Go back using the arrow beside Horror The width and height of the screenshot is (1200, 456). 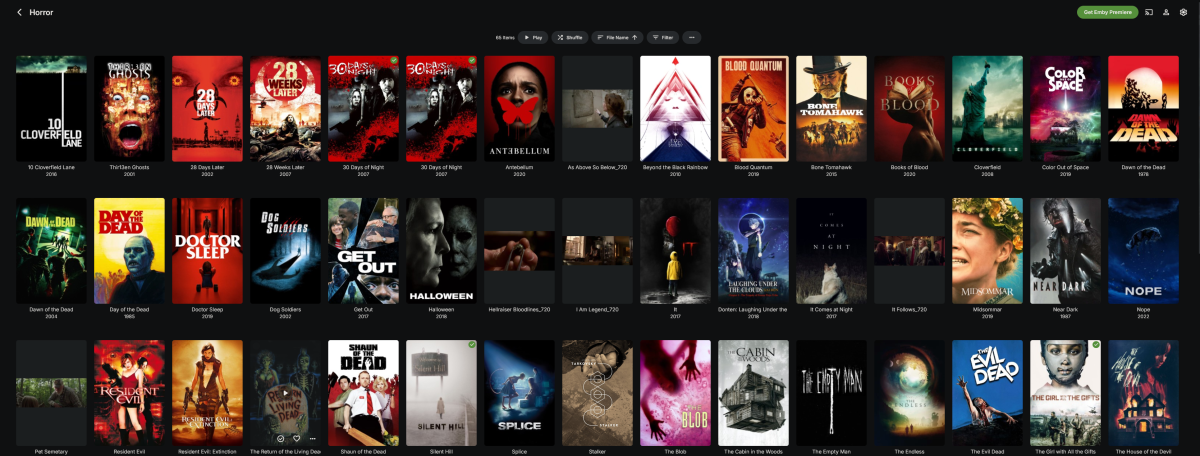19,12
